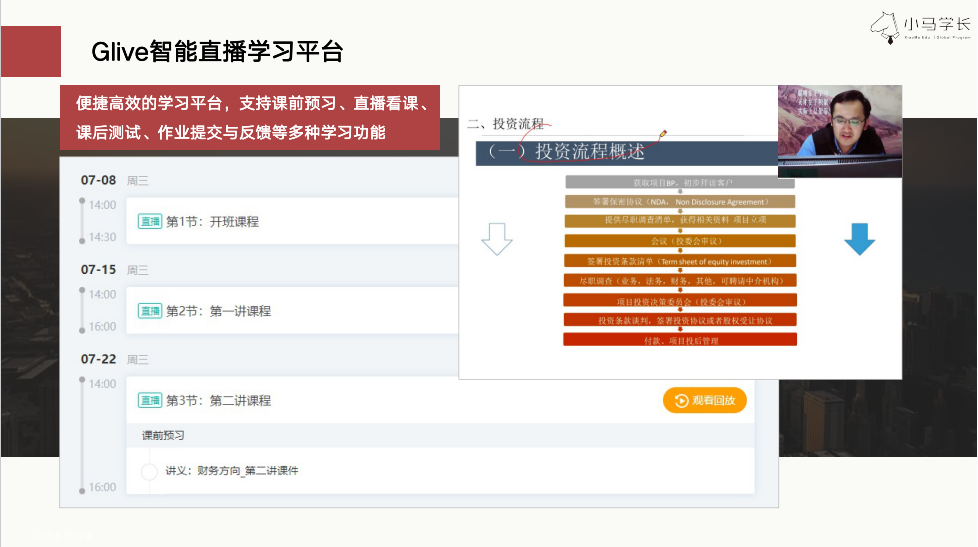Select the circle beside 讲义：财务方向_第二讲课件
978x547 pixels.
click(x=149, y=472)
